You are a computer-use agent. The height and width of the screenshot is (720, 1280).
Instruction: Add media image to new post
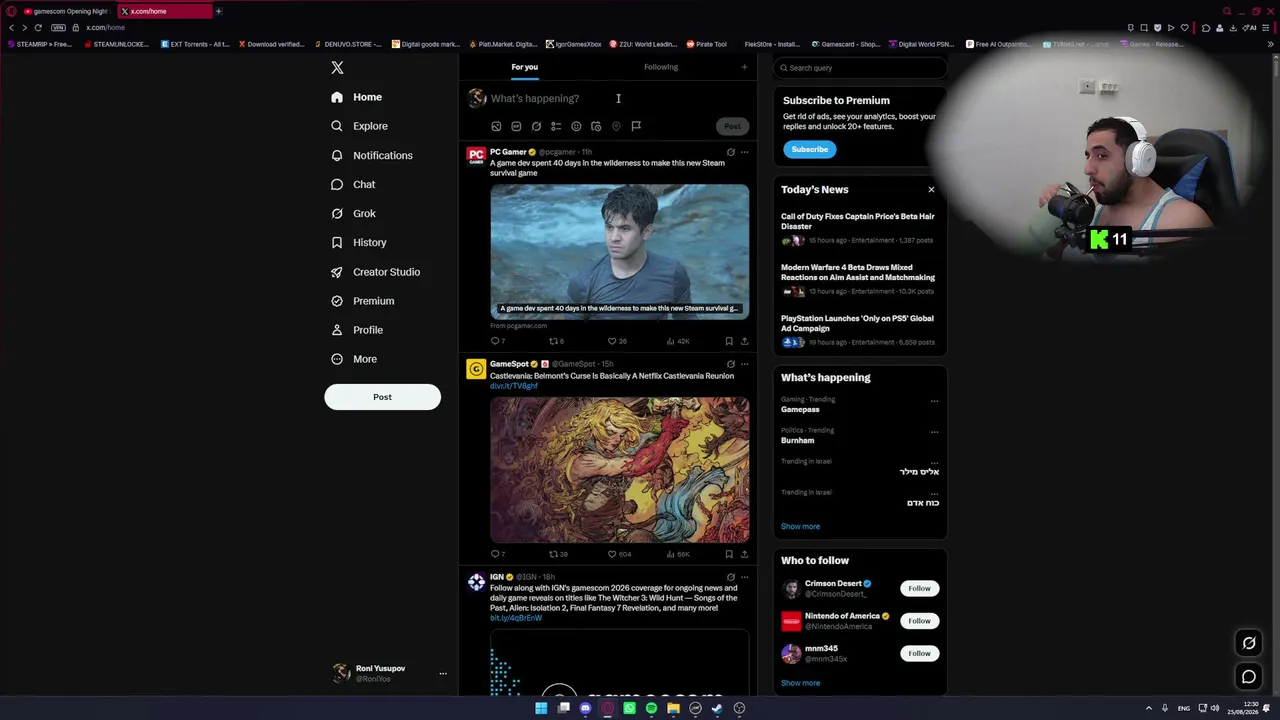coord(496,126)
